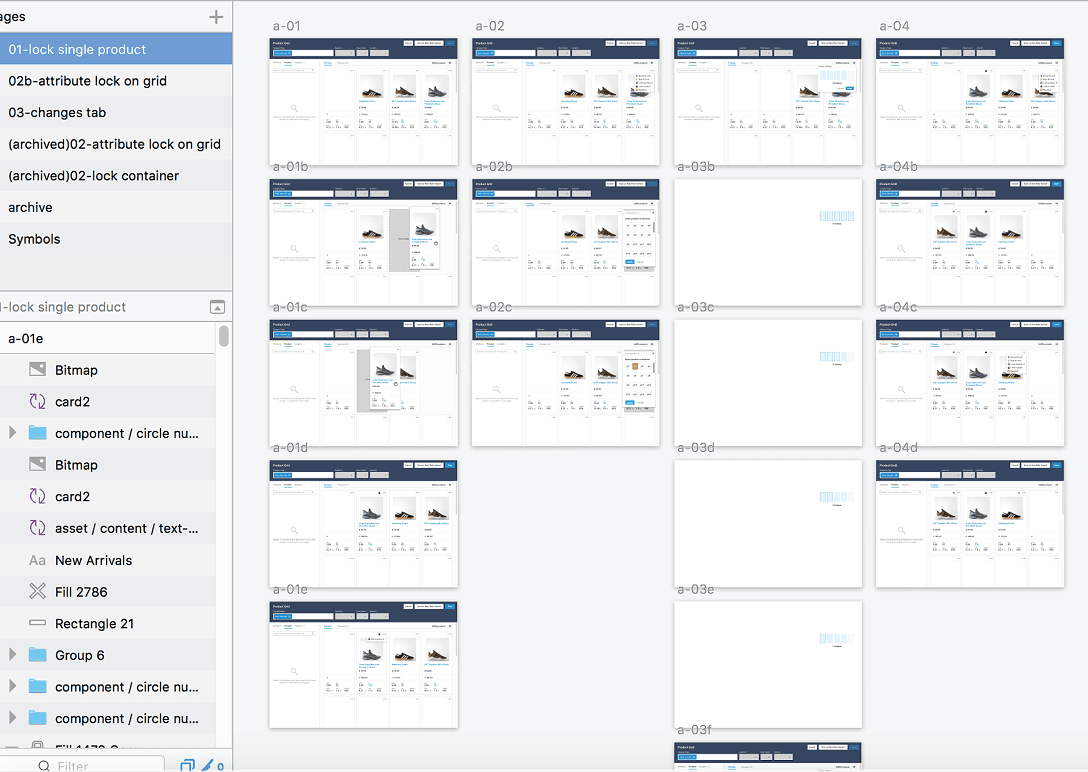Image resolution: width=1088 pixels, height=772 pixels.
Task: Select artboard title a-01b on canvas
Action: click(x=290, y=166)
